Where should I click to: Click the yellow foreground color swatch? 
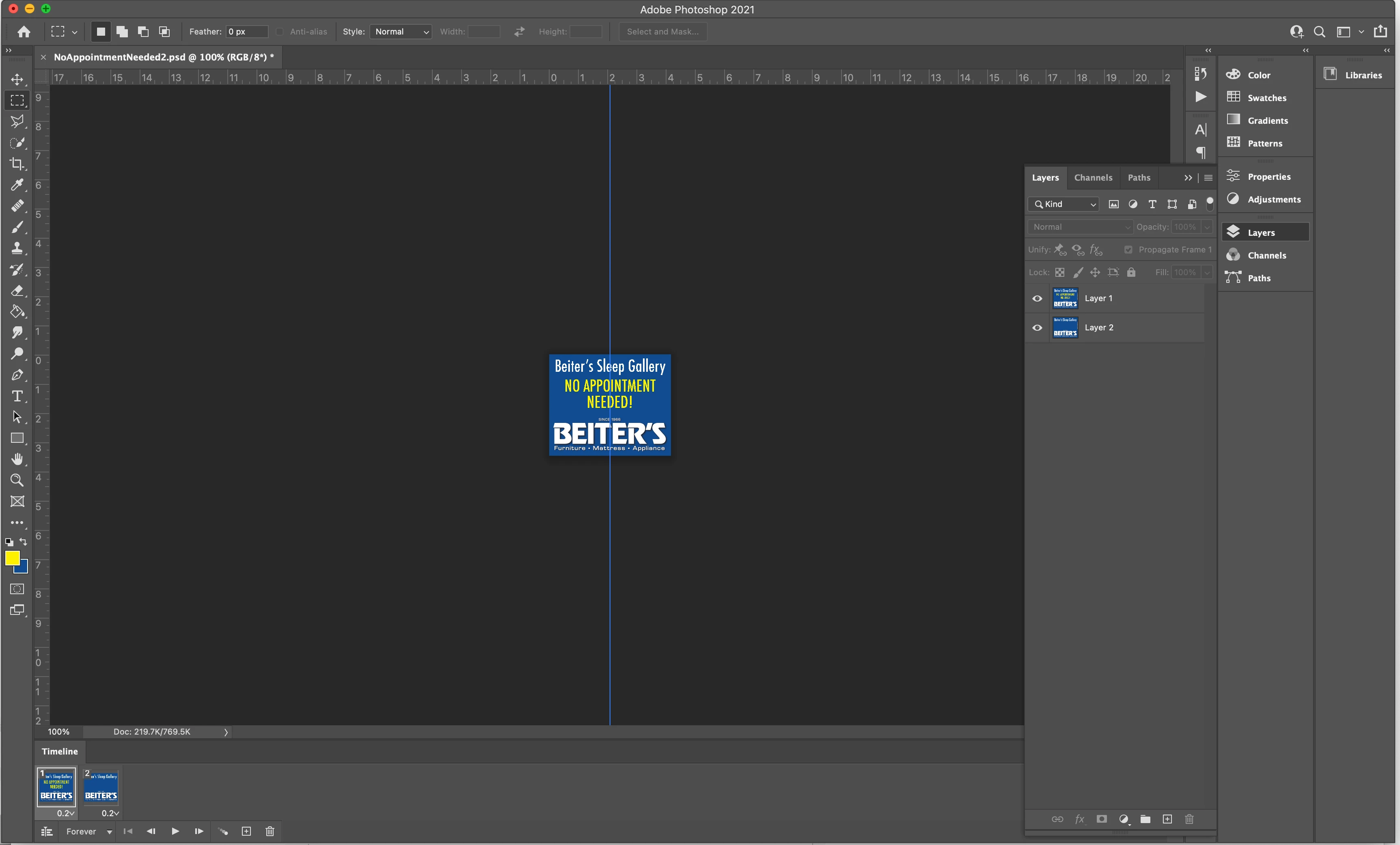point(12,558)
